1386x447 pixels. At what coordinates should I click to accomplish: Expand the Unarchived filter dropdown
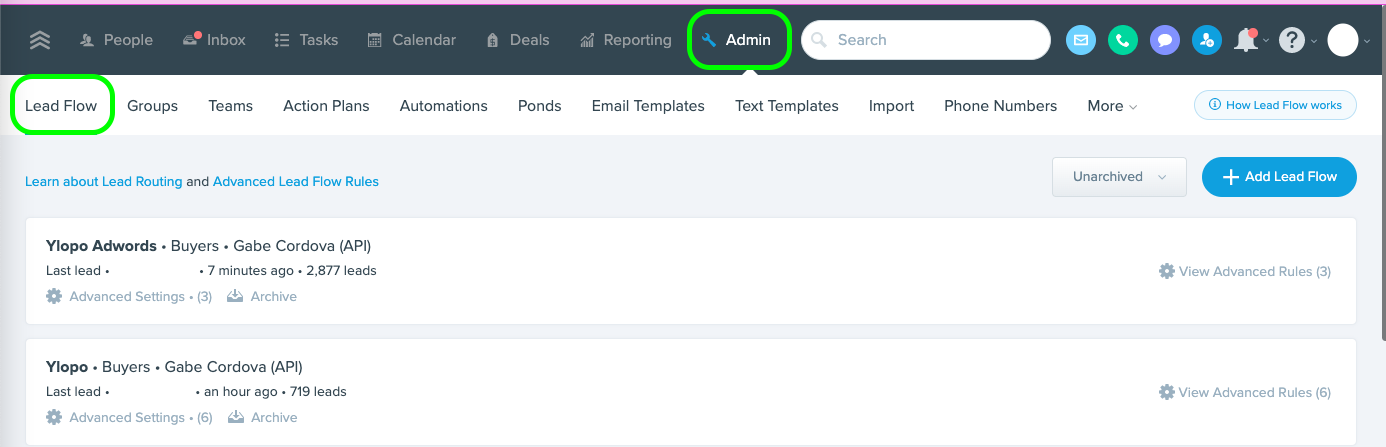coord(1119,177)
